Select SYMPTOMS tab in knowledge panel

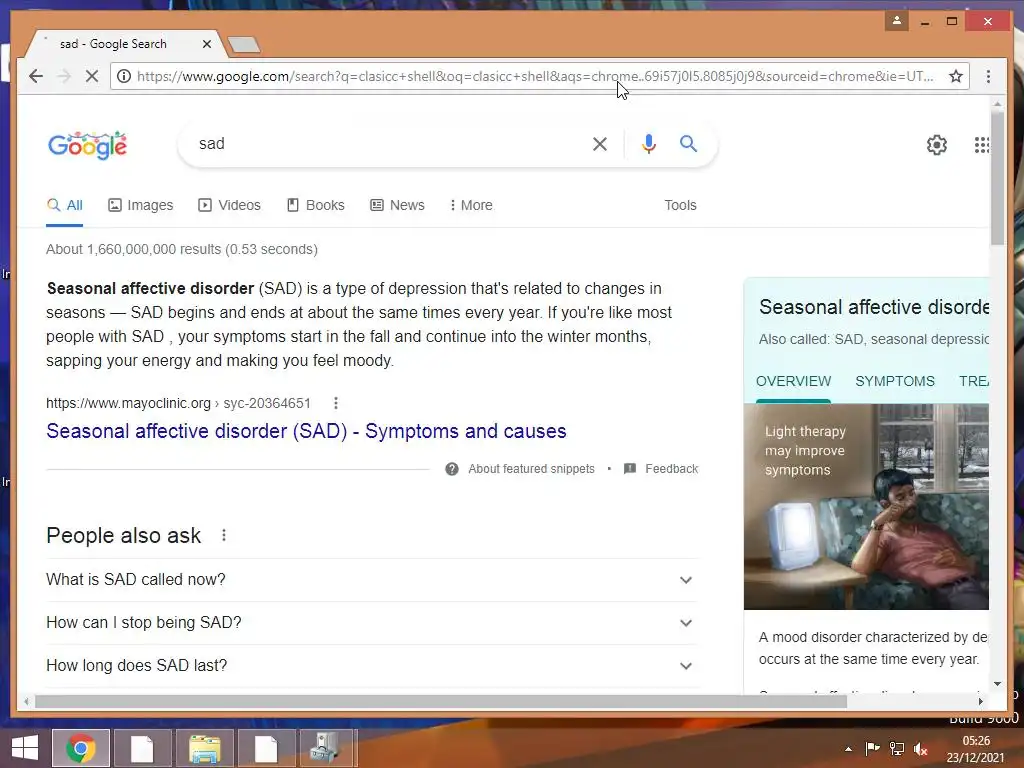895,381
